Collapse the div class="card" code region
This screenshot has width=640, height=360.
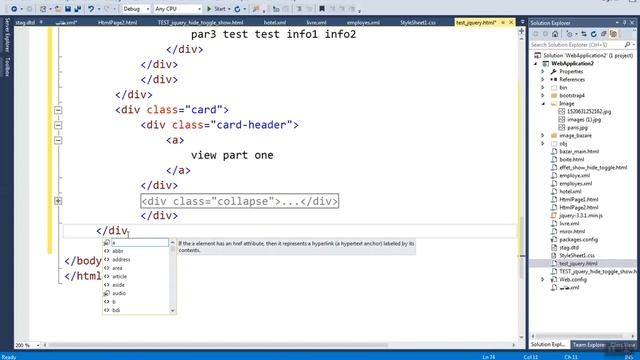[58, 110]
